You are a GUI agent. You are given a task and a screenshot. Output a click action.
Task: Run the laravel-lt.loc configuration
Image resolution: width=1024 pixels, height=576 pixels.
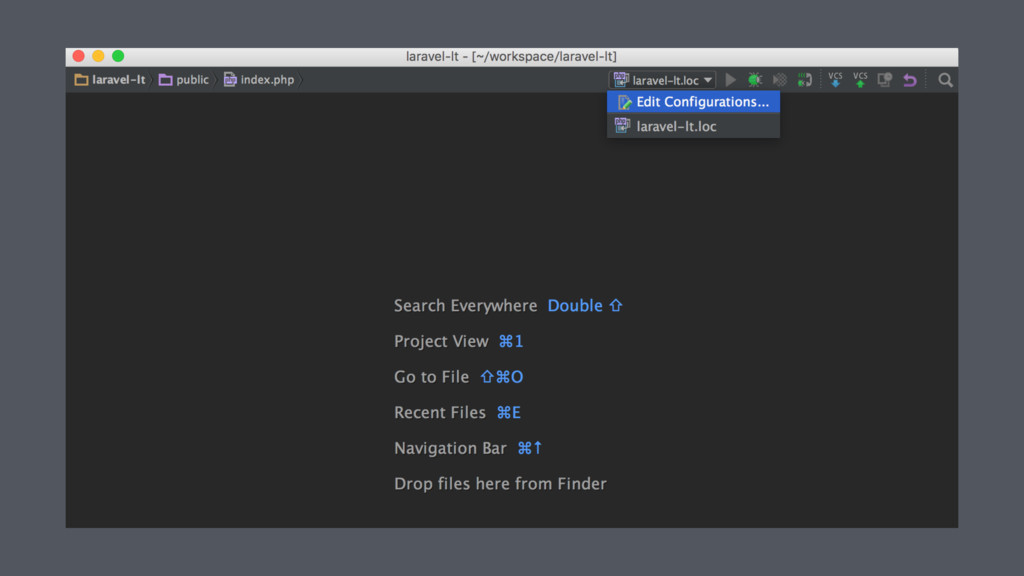(x=731, y=80)
